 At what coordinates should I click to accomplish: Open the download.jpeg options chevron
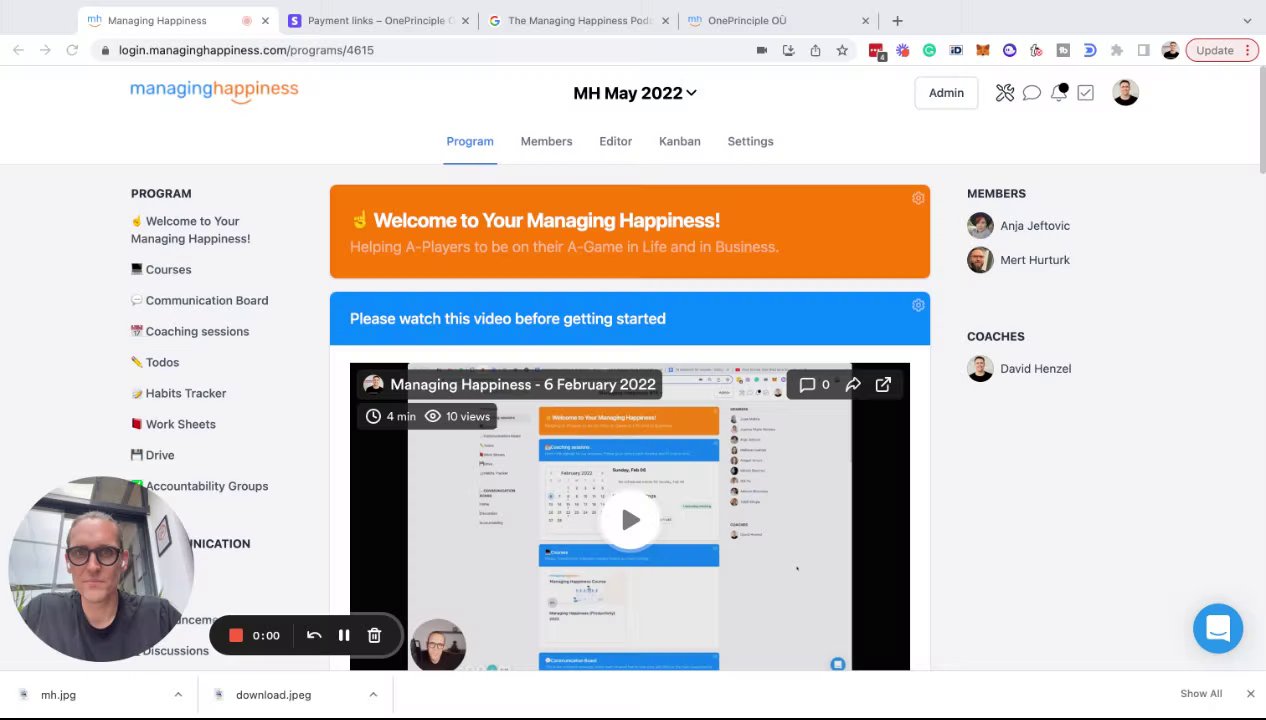coord(373,694)
